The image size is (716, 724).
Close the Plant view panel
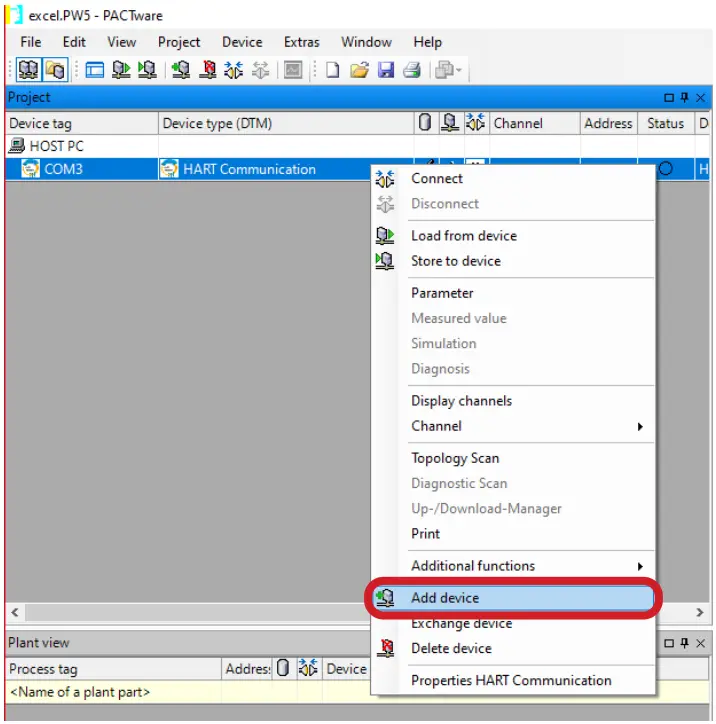tap(700, 643)
